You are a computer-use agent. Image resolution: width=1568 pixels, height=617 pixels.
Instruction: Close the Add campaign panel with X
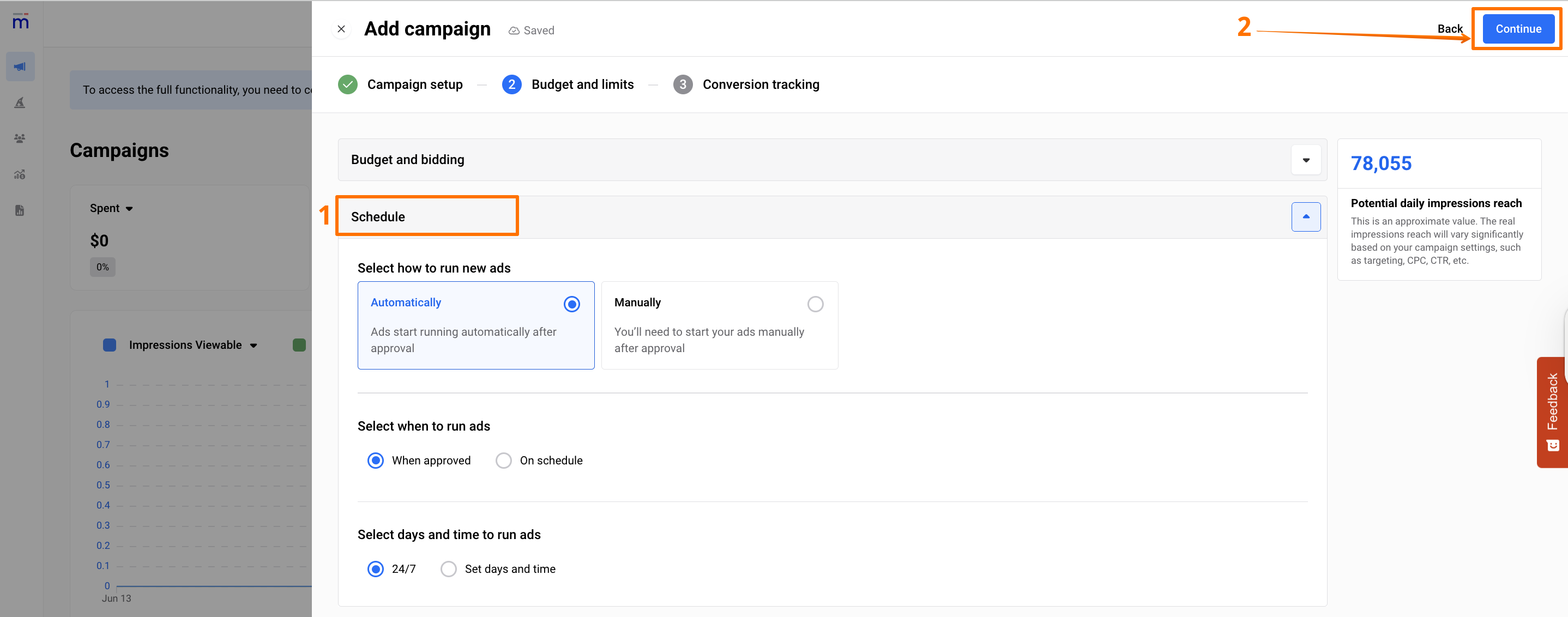(341, 28)
